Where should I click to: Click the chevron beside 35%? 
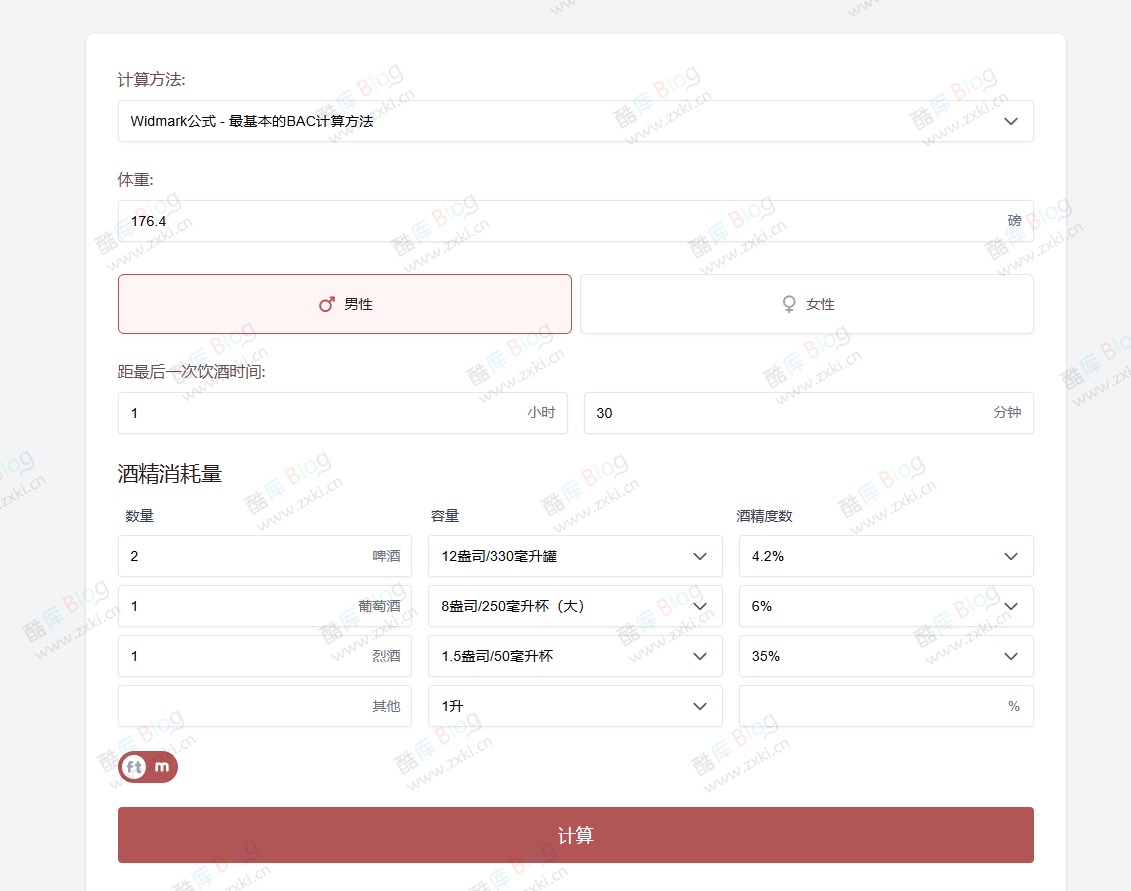point(1011,656)
